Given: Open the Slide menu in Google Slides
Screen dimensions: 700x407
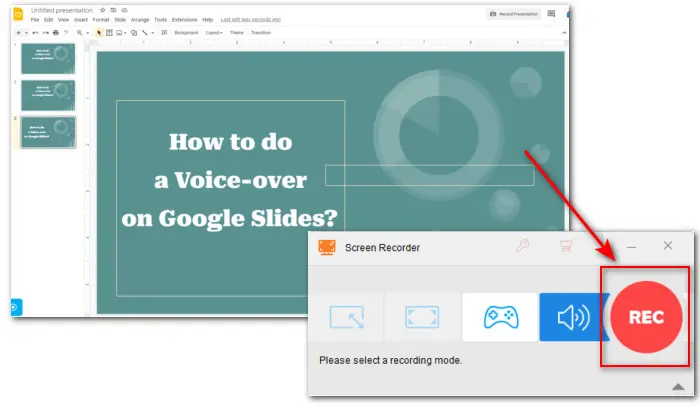Looking at the screenshot, I should click(120, 20).
